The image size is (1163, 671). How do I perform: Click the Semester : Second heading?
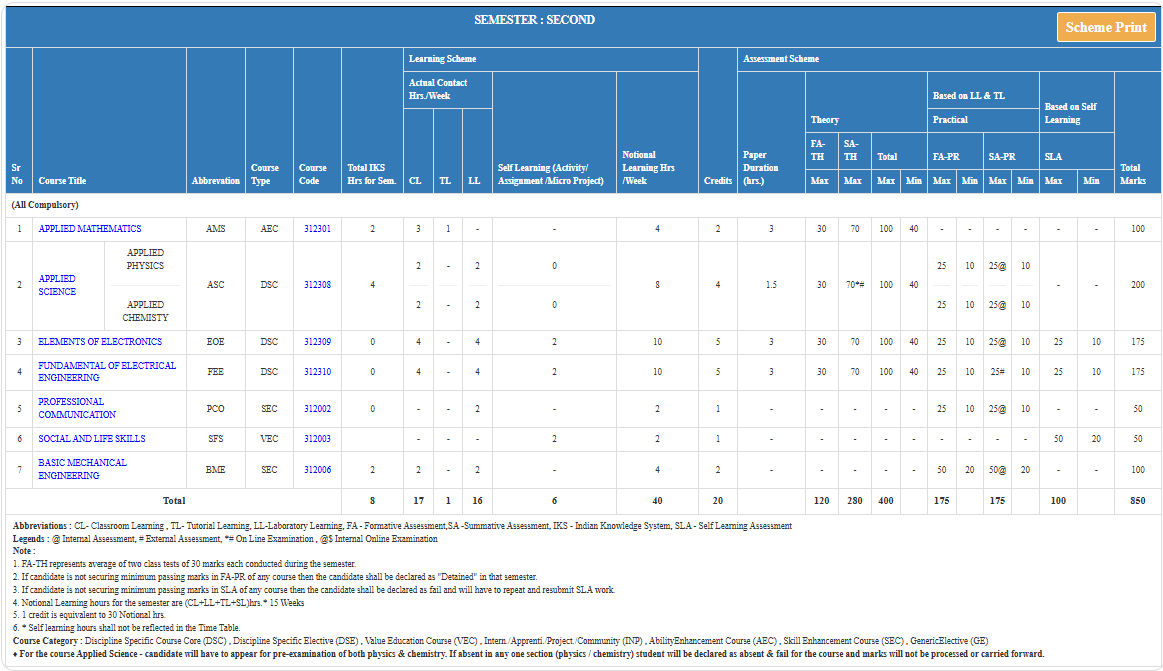pos(534,20)
